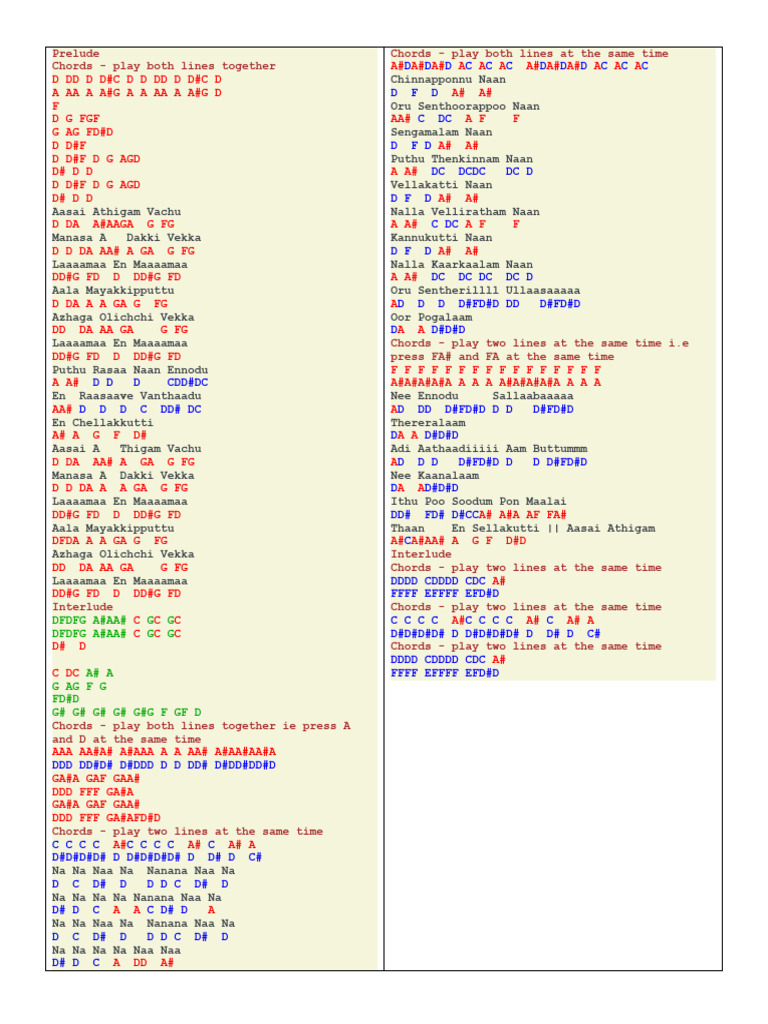Select chord line 'AAA AA#A# A#AAA A A AA# A#AA#AA#A'

164,752
